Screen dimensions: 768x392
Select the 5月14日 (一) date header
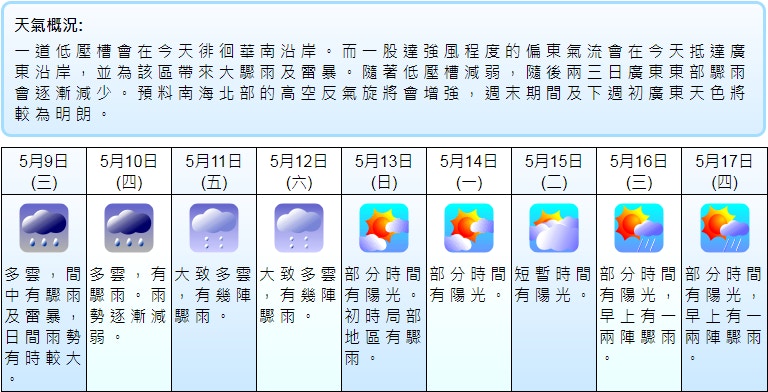click(469, 171)
